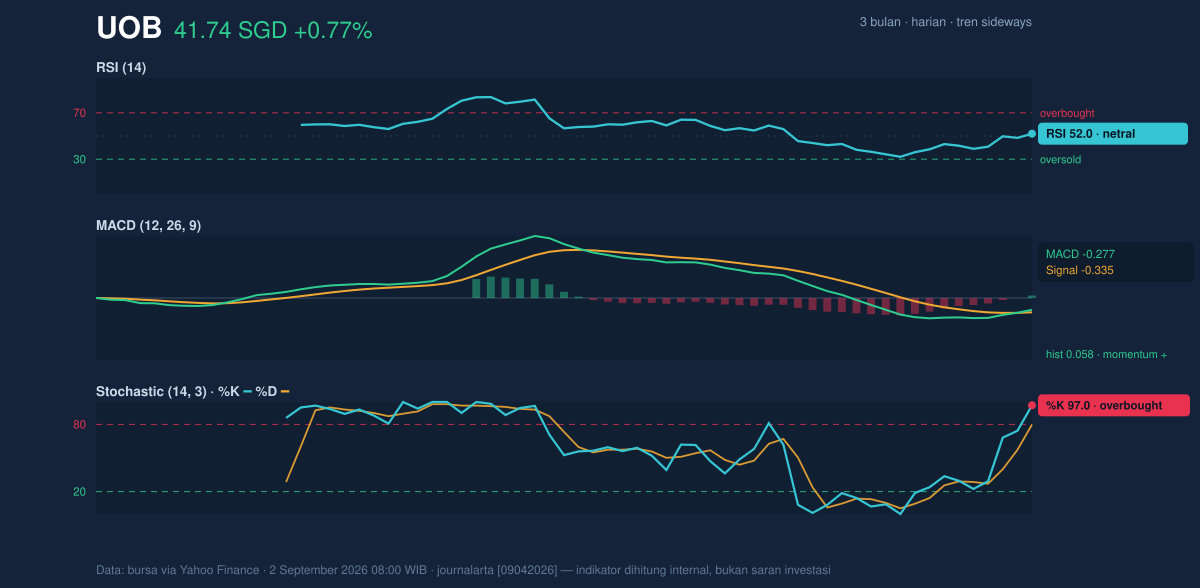Click the green 'oversold' label beside RSI
The width and height of the screenshot is (1200, 588).
1060,159
